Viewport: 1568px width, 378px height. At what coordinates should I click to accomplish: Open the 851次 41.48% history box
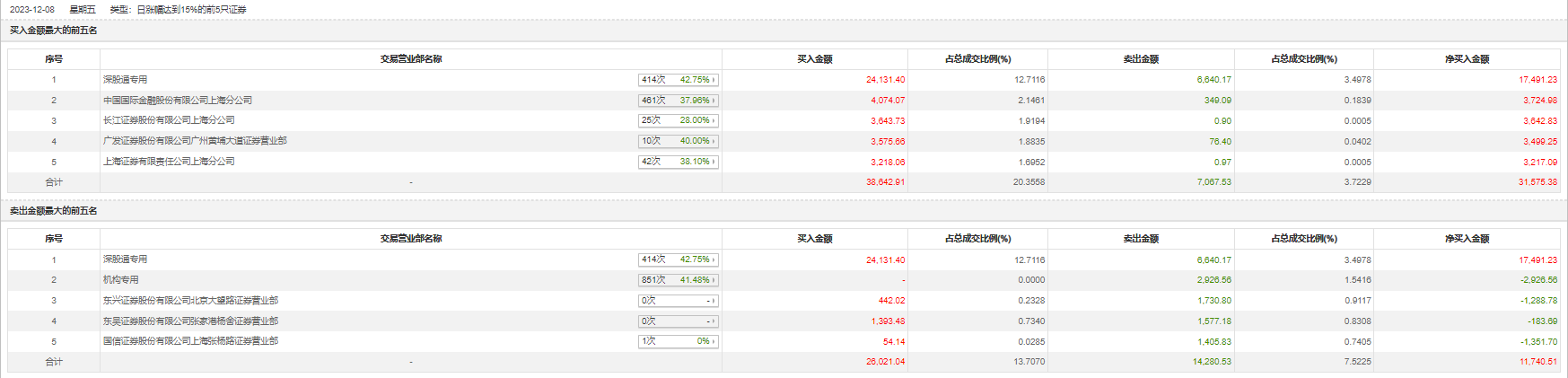point(679,280)
